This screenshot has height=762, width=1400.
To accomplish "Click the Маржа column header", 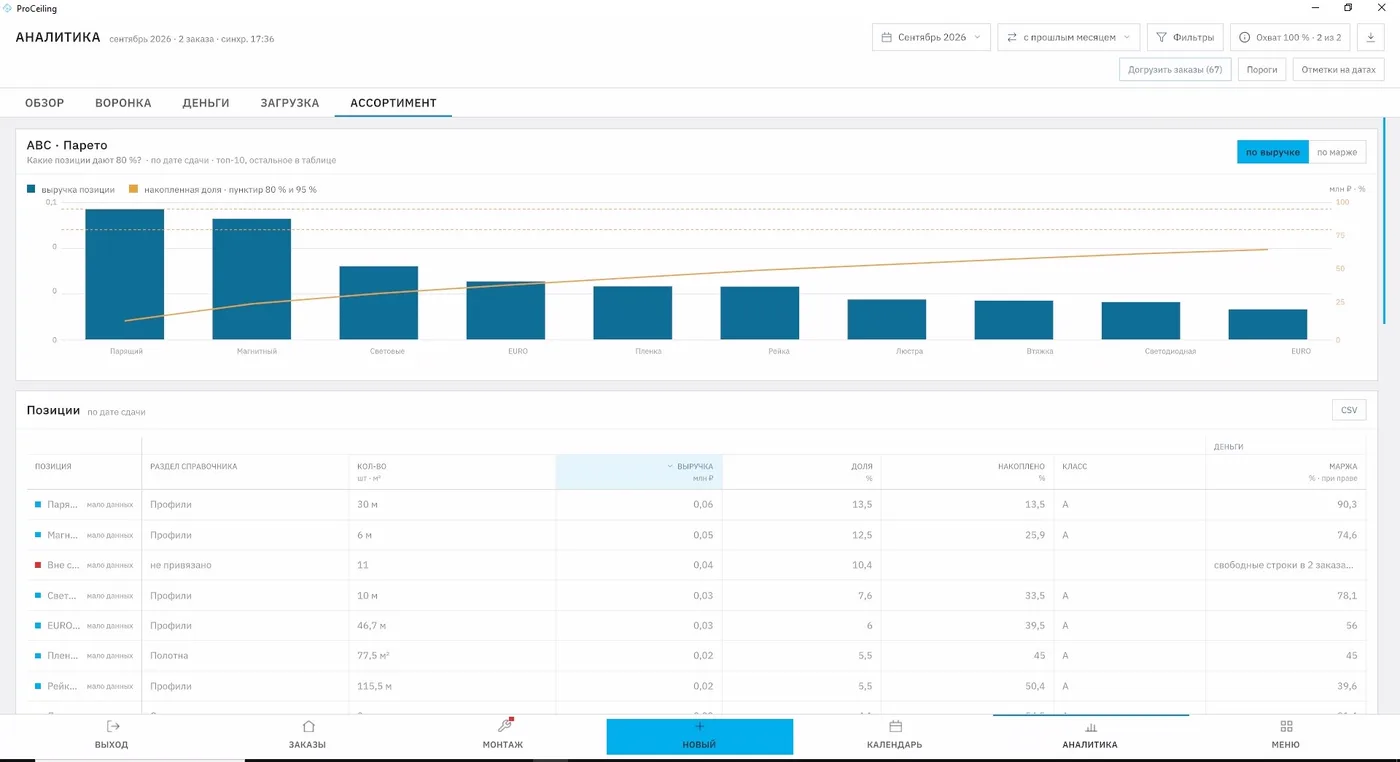I will 1343,466.
